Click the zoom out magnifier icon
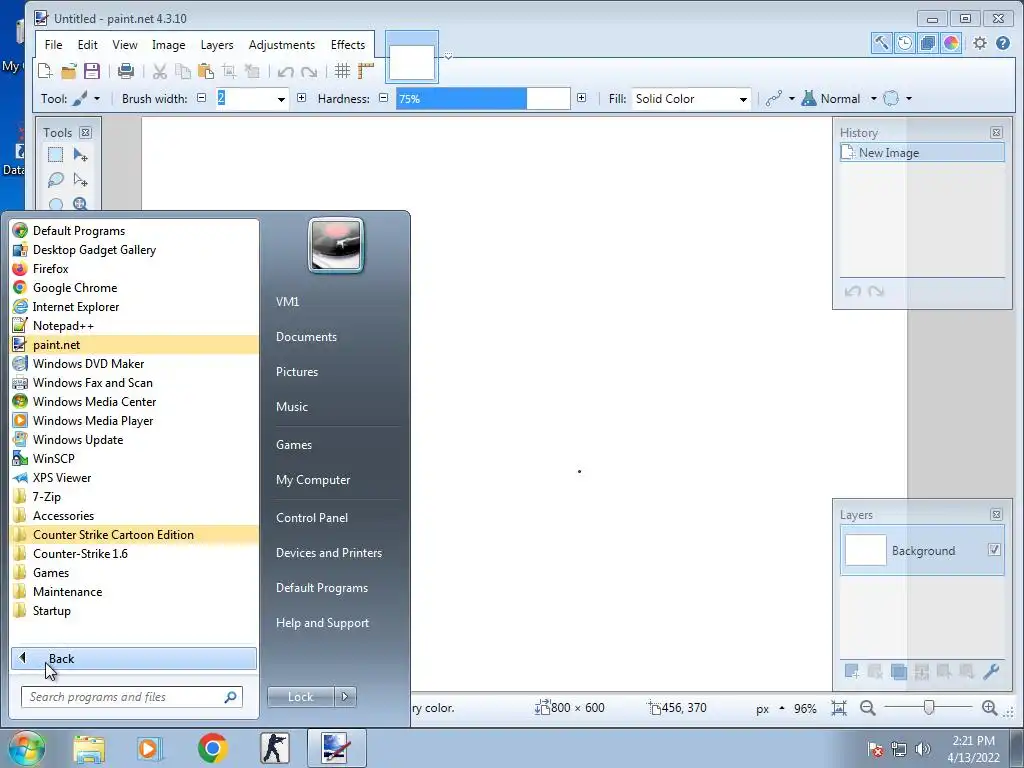This screenshot has width=1024, height=768. coord(867,708)
